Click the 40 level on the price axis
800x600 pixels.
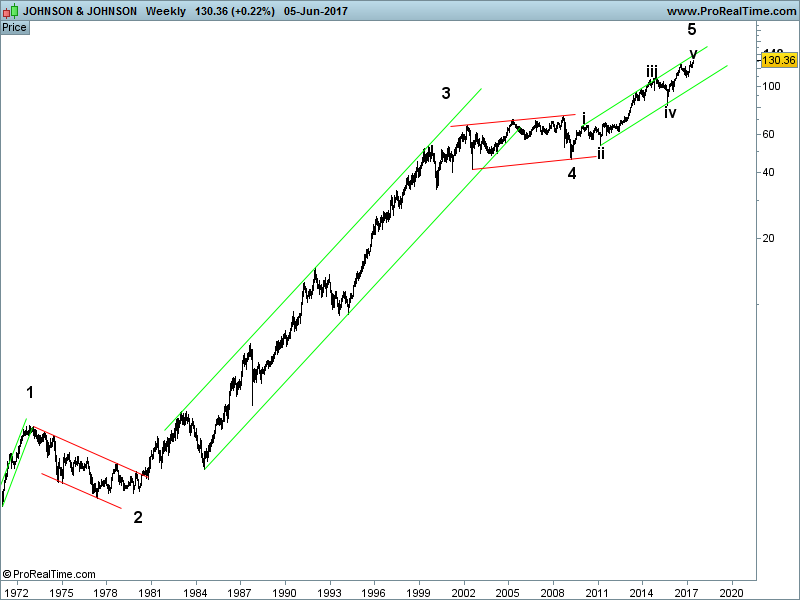point(768,172)
